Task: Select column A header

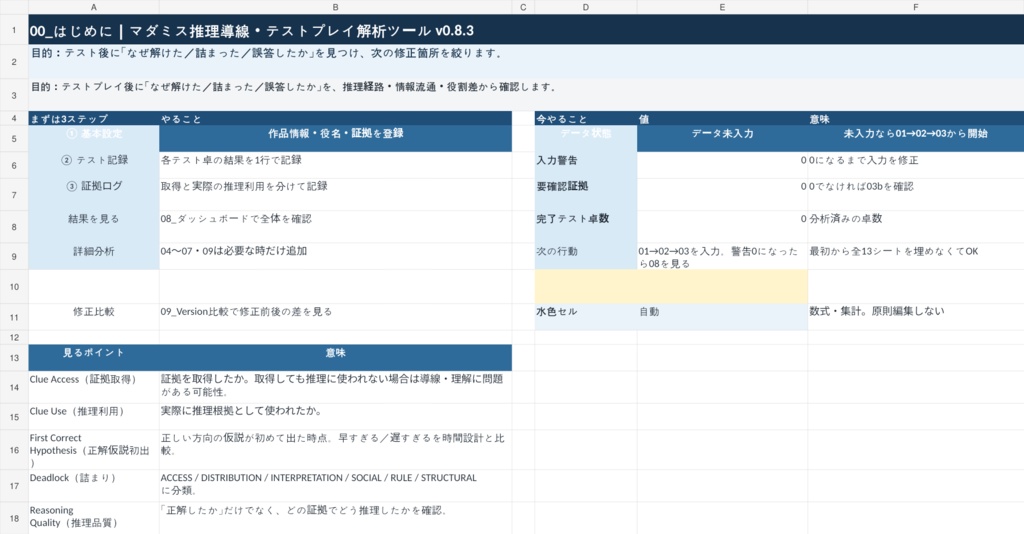Action: point(93,7)
